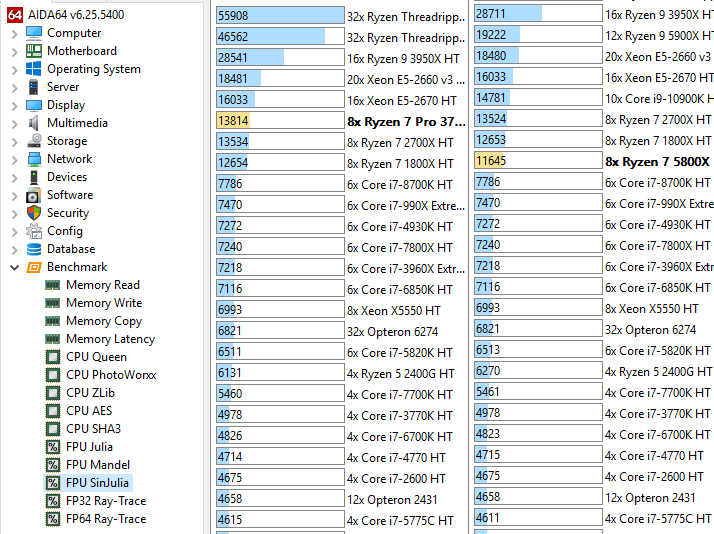The width and height of the screenshot is (714, 534).
Task: Click the Security shield icon
Action: (x=34, y=213)
